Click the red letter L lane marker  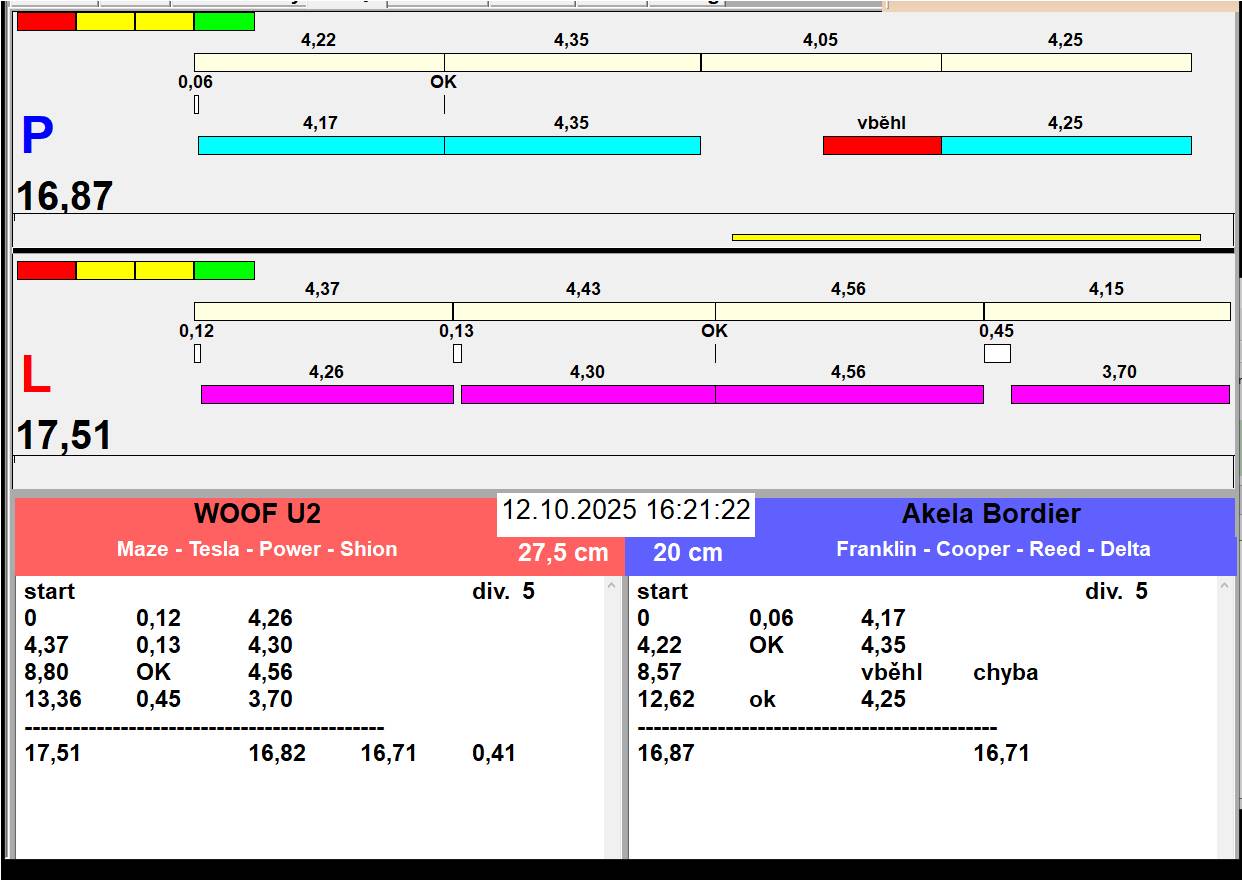(x=36, y=375)
